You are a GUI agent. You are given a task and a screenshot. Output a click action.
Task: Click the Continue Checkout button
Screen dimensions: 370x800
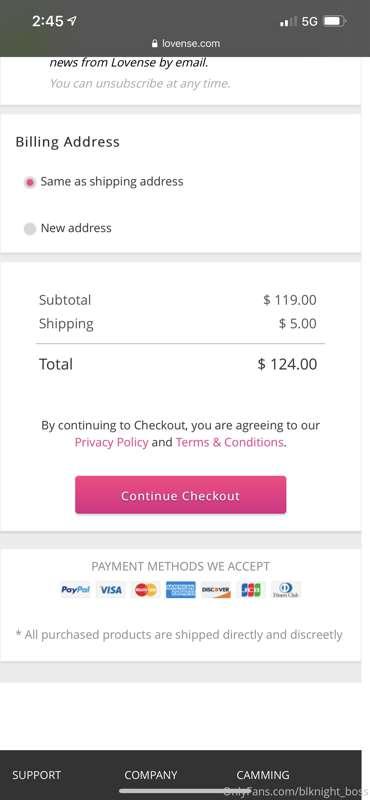[181, 495]
